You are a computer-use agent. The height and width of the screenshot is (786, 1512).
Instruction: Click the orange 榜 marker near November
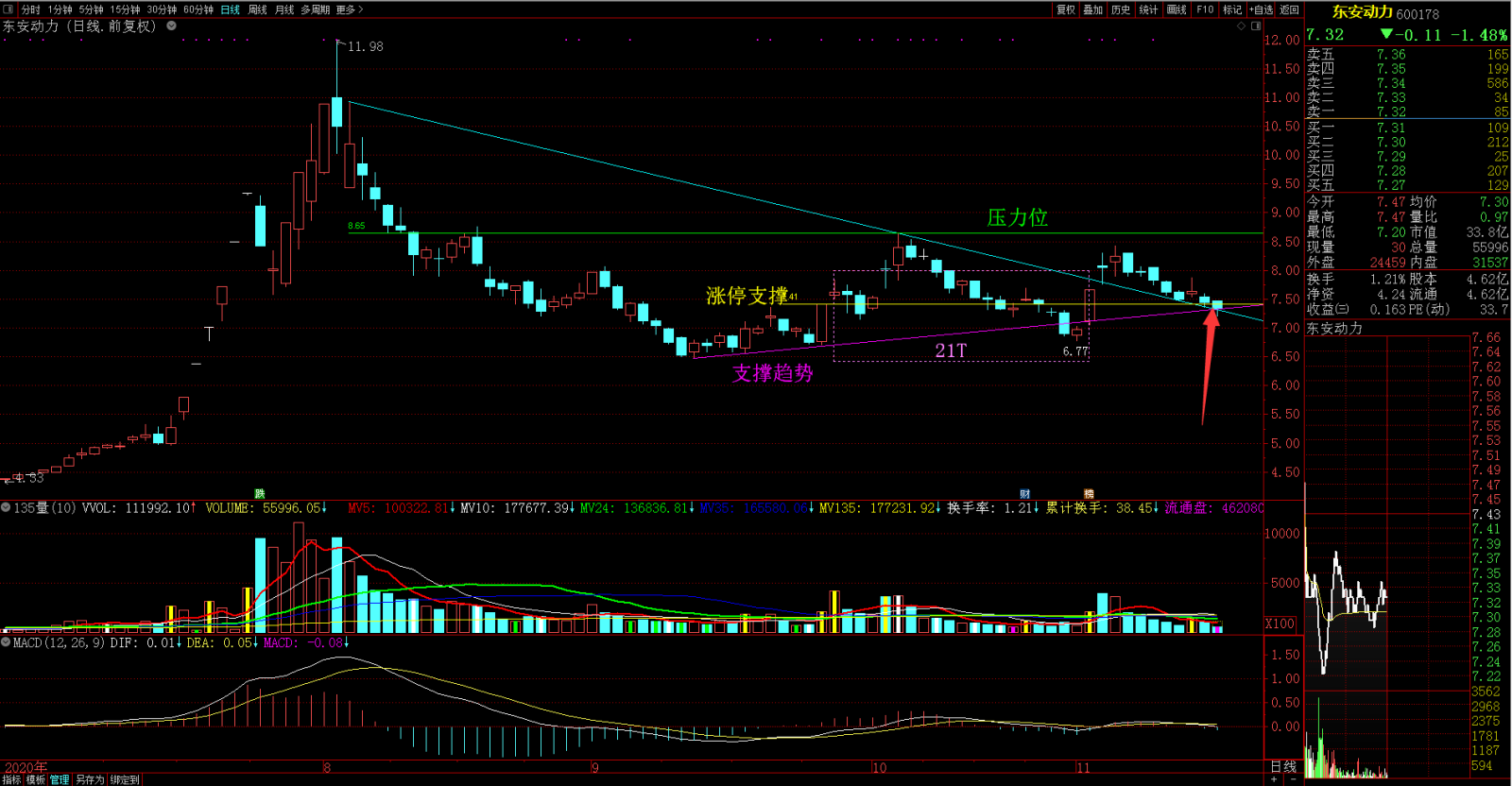coord(1089,494)
